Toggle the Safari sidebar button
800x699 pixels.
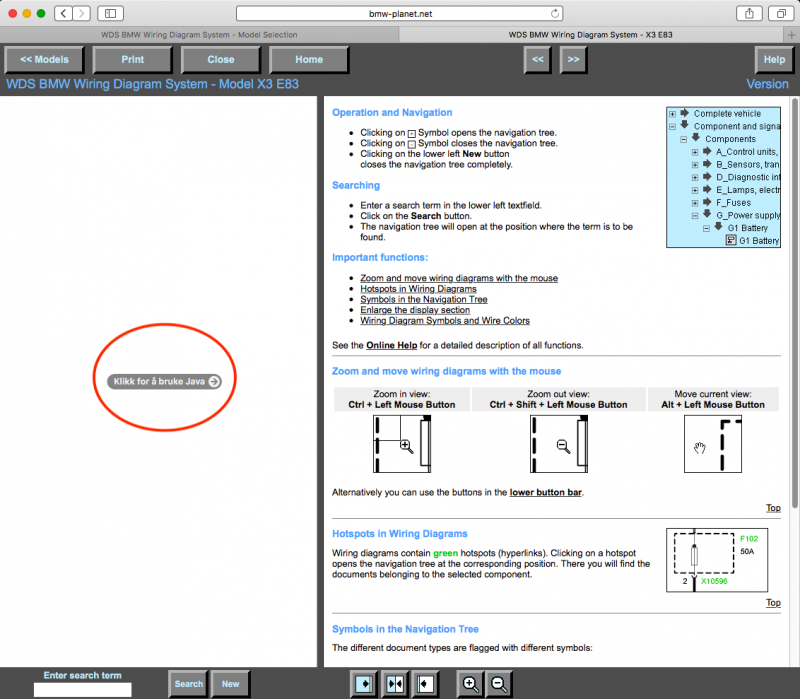tap(110, 13)
